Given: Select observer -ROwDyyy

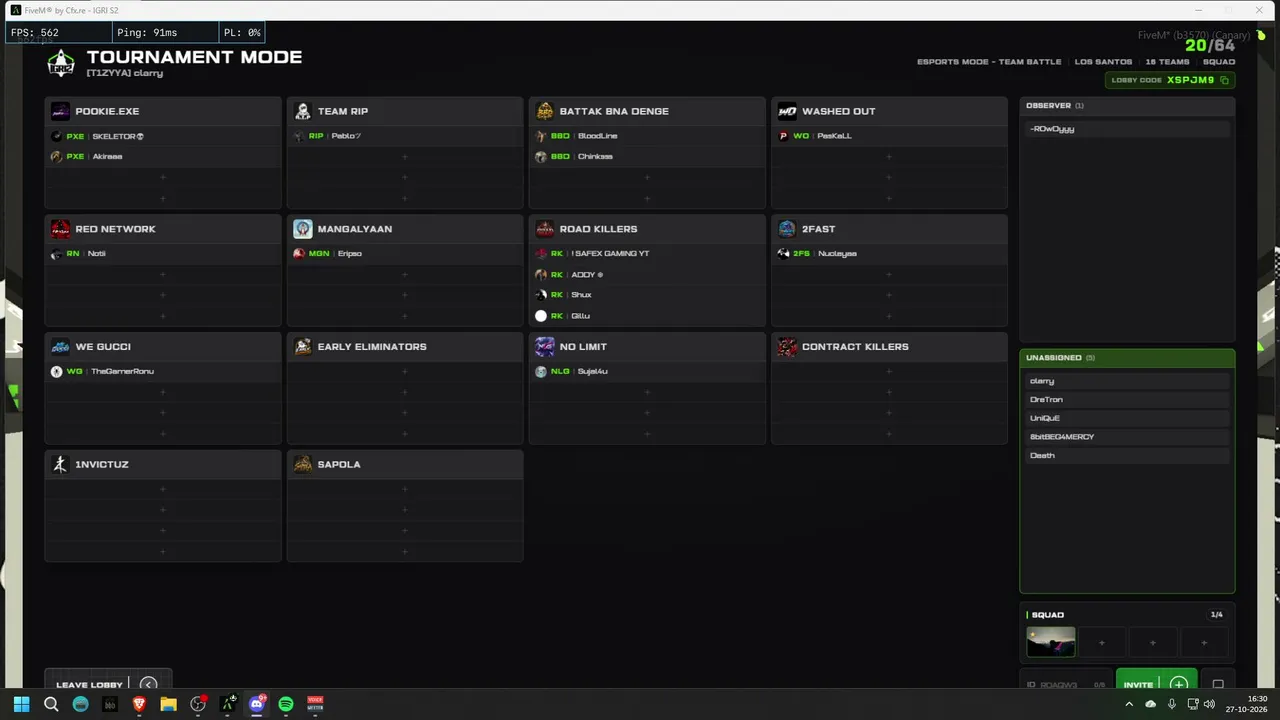Looking at the screenshot, I should 1127,129.
